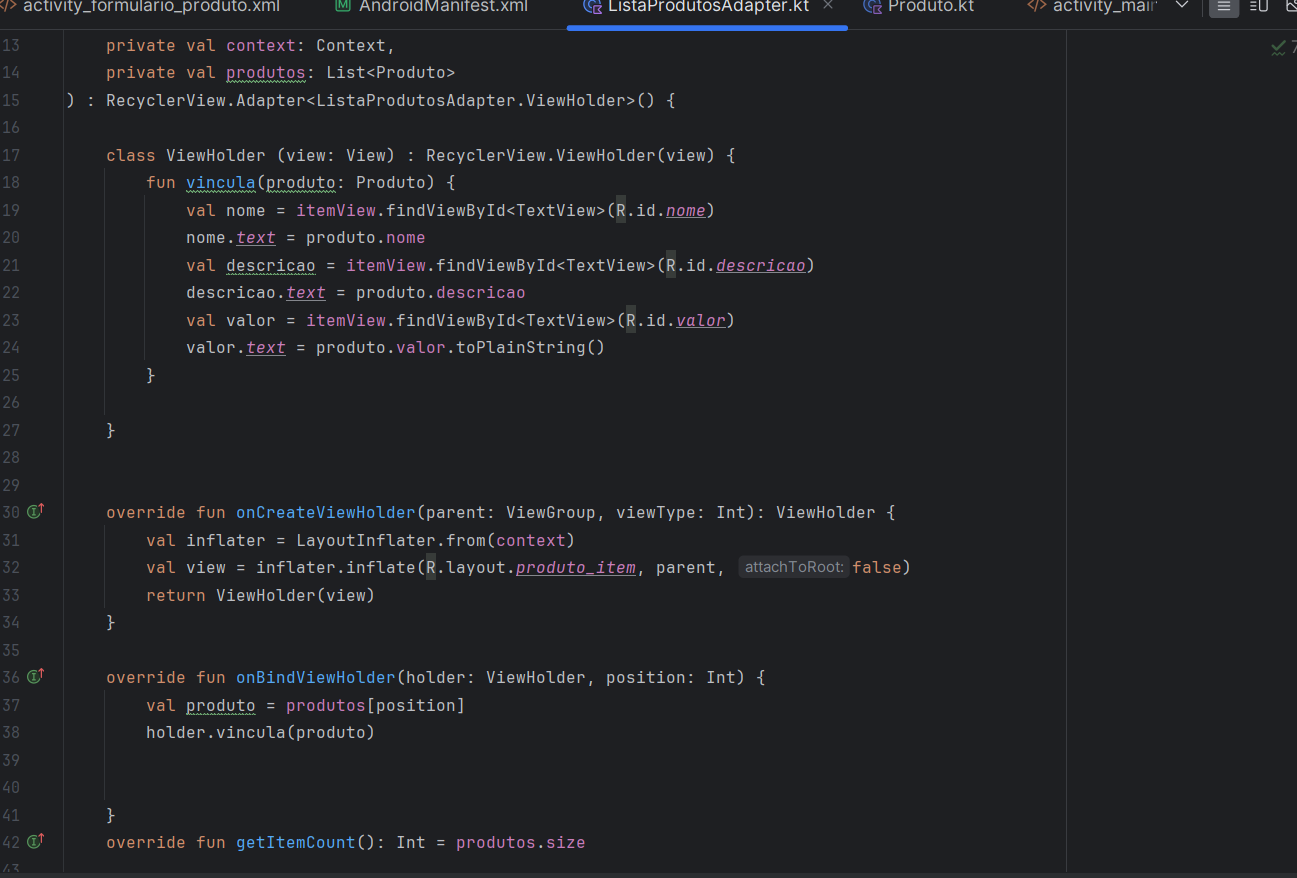Open the inspections widget green checkmark
Viewport: 1297px width, 878px height.
click(1279, 46)
